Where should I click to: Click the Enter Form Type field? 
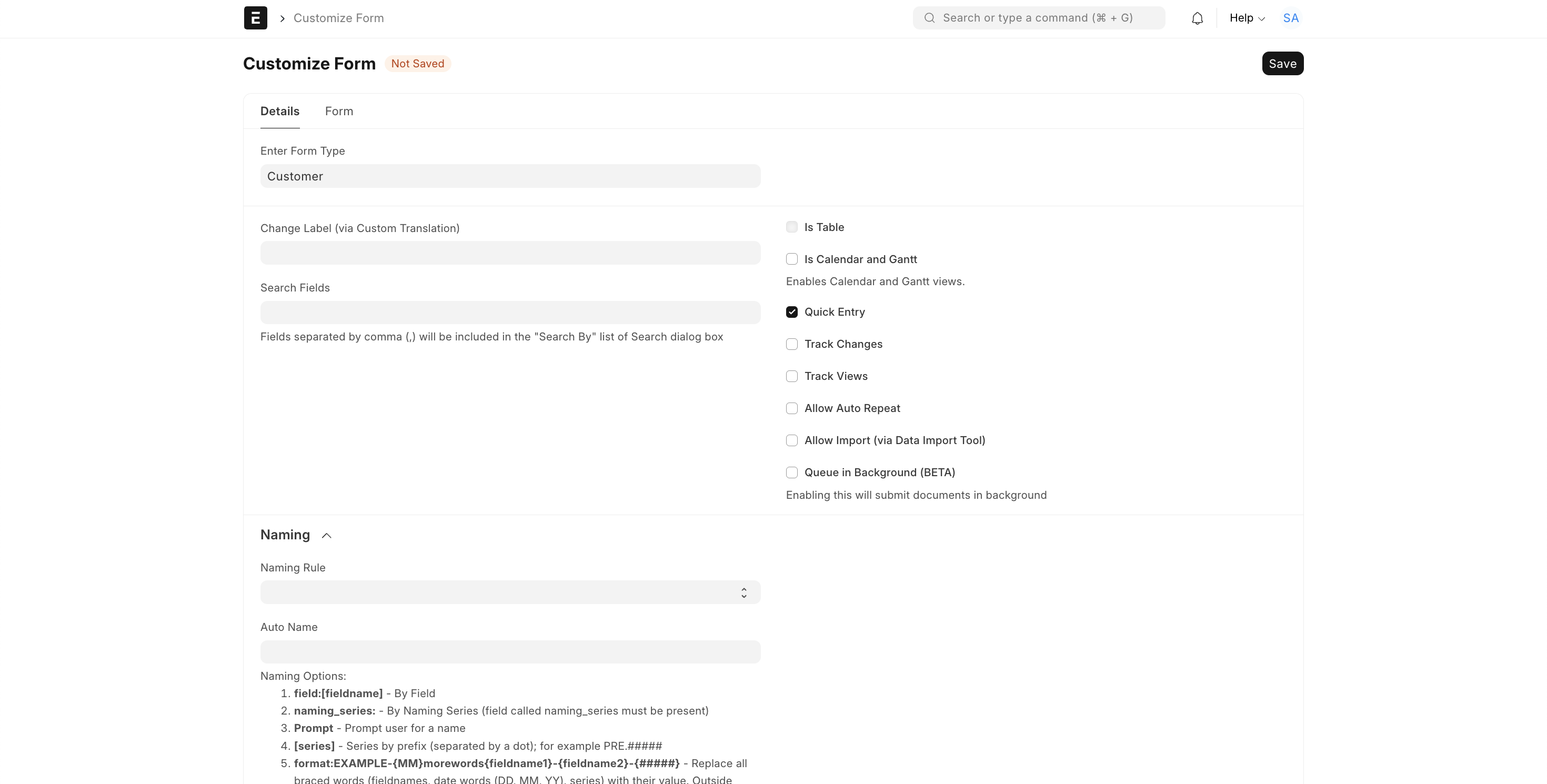point(510,176)
